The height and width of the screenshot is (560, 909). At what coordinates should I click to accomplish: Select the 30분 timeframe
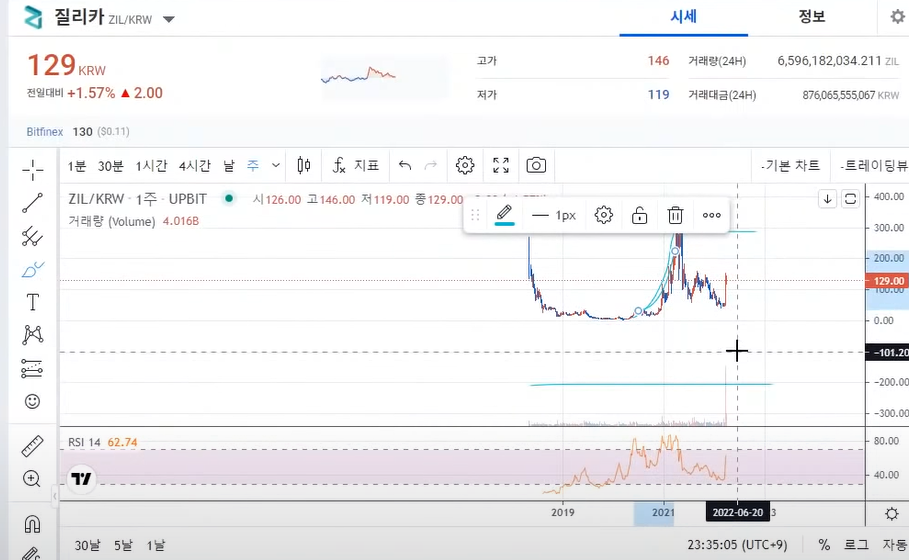coord(111,166)
